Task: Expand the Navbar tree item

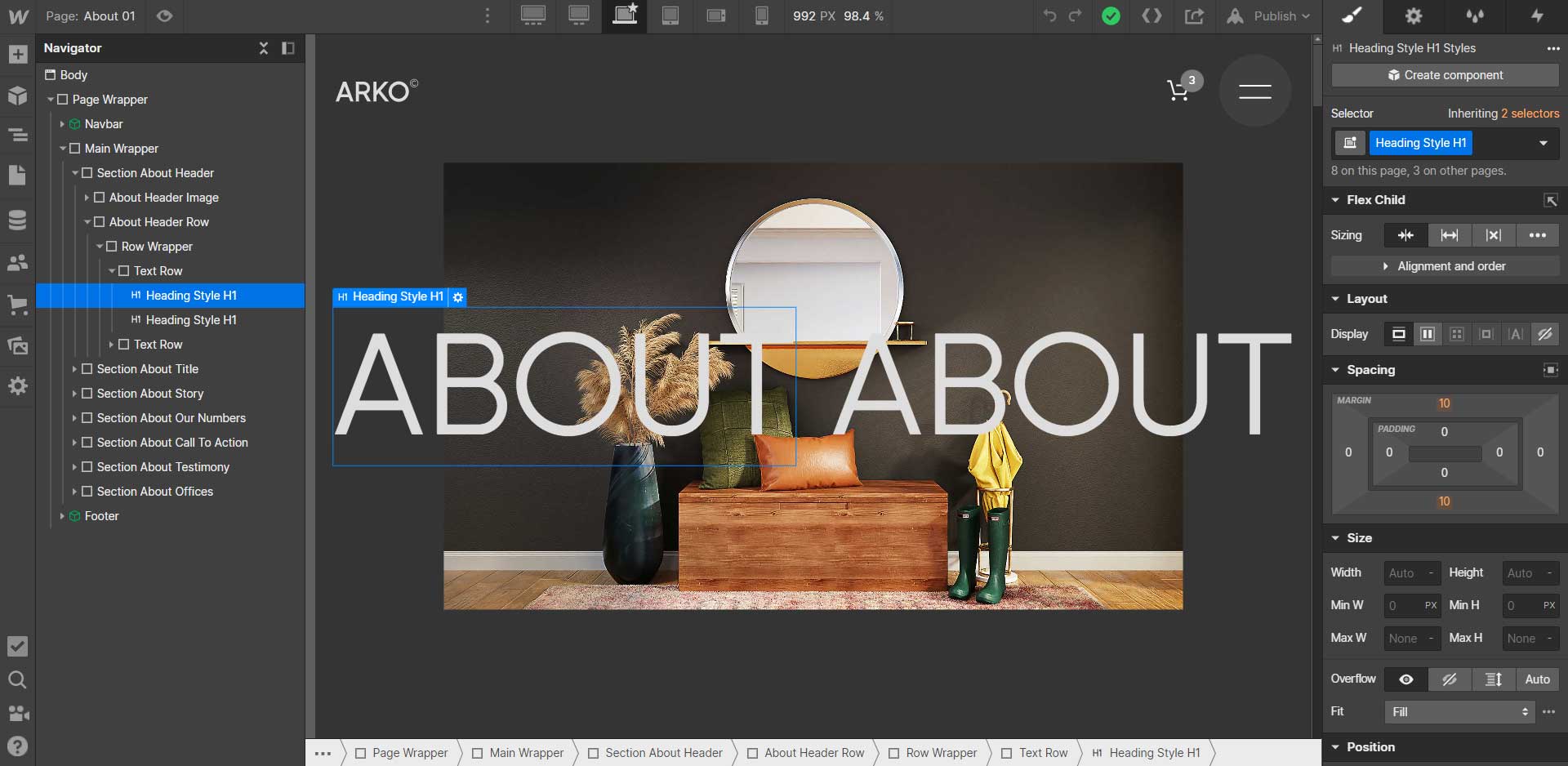Action: pyautogui.click(x=61, y=124)
